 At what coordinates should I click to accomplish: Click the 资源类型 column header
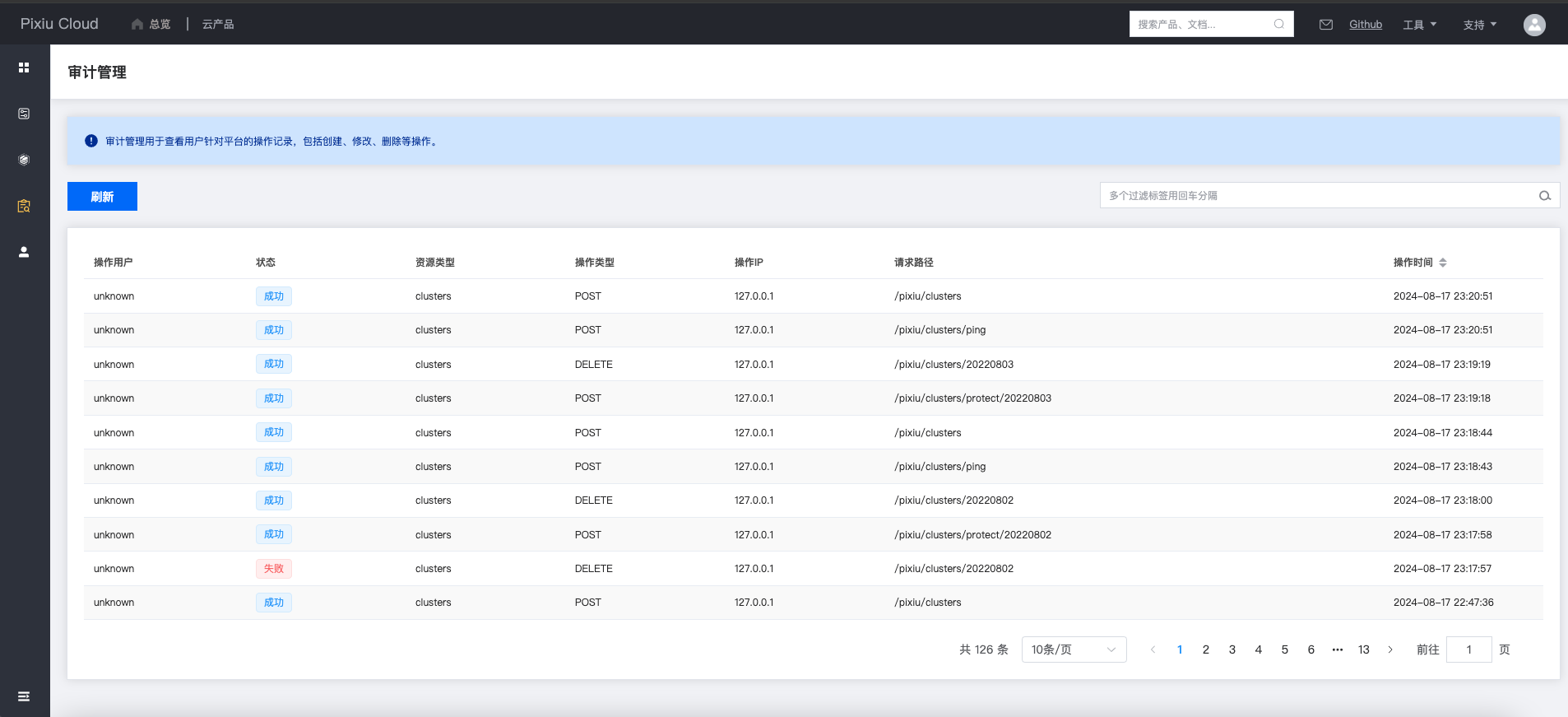435,263
